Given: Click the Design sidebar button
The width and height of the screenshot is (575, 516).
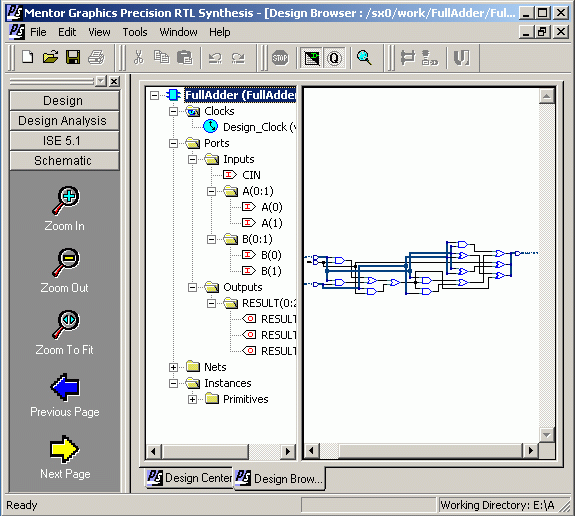Looking at the screenshot, I should tap(64, 100).
